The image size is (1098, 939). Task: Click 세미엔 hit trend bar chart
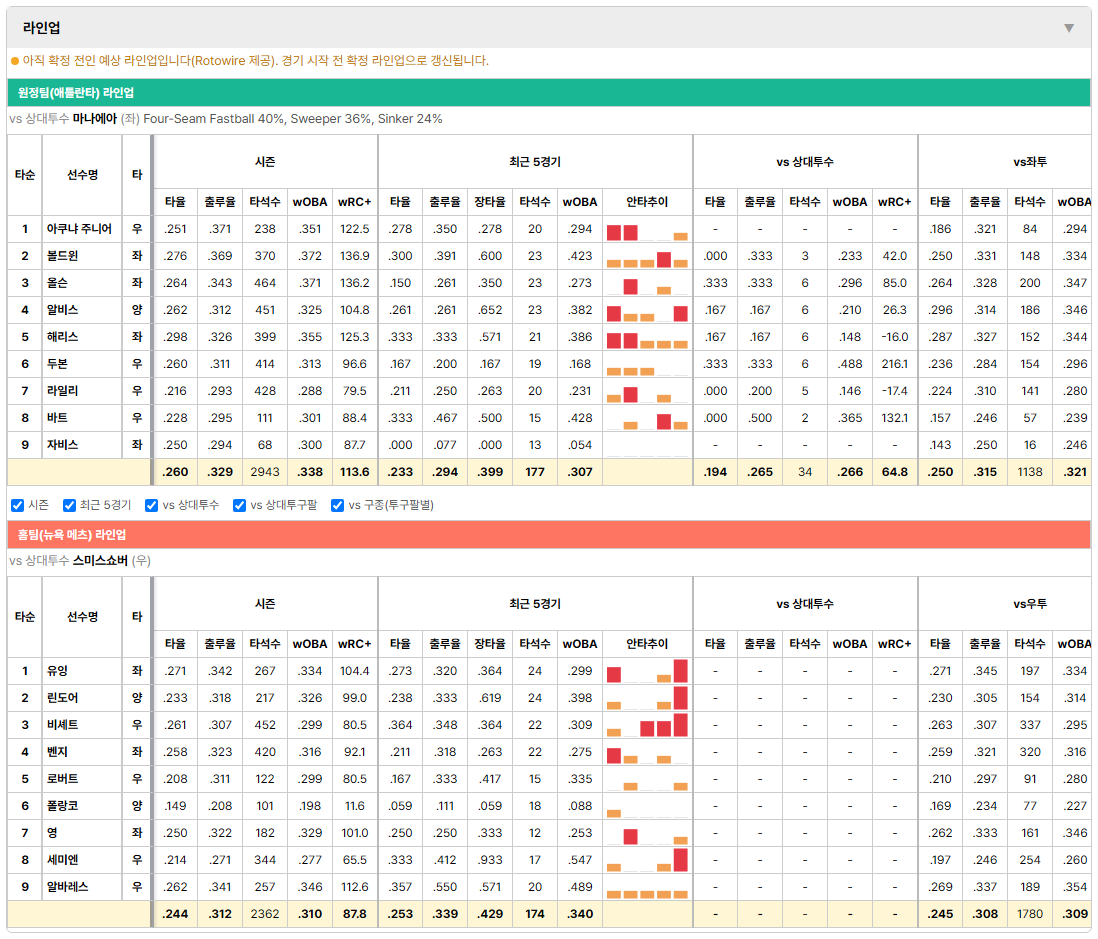647,860
